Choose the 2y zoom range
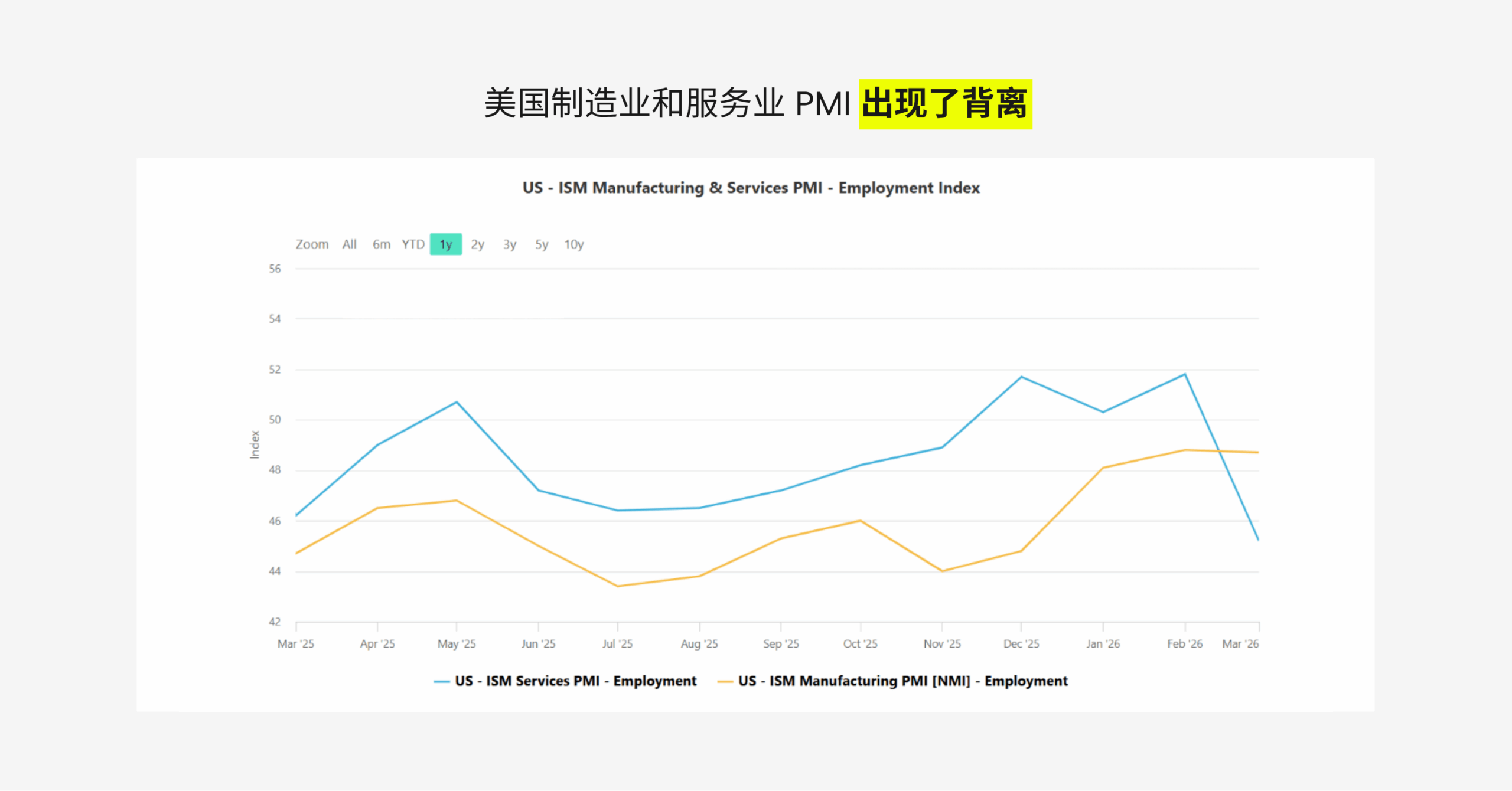Screen dimensions: 1512x791 [477, 244]
